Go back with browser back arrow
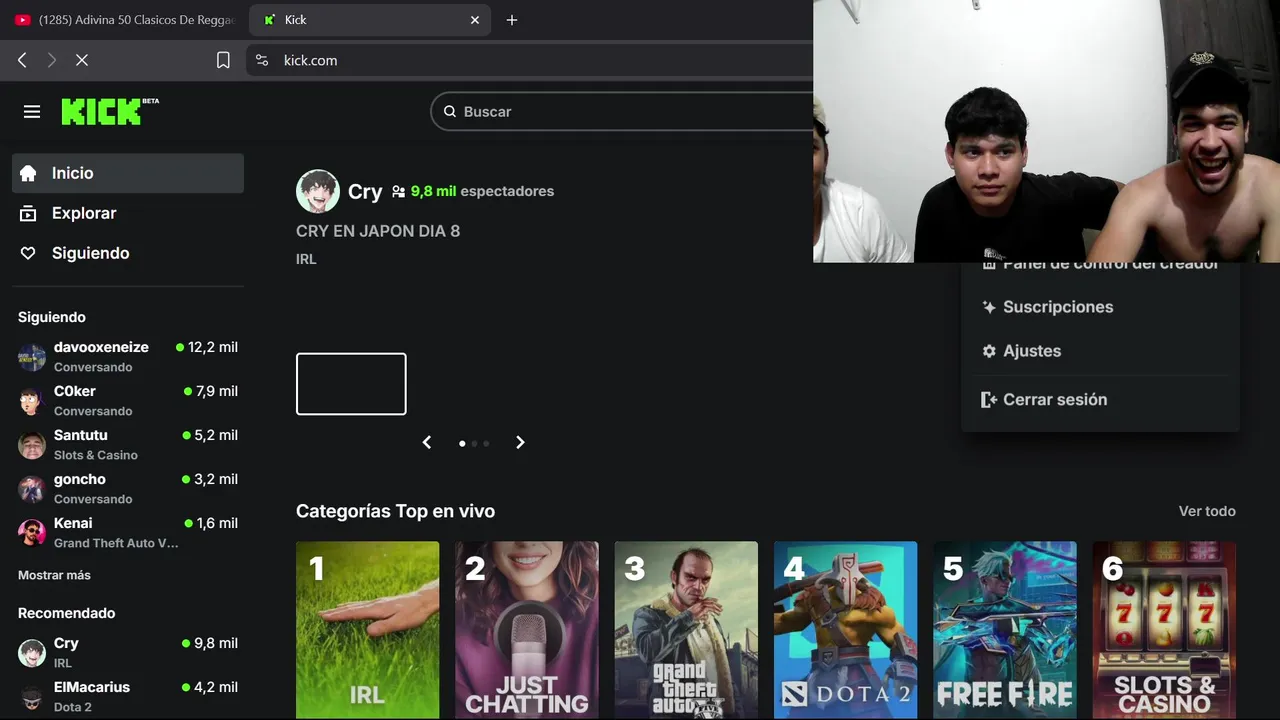 tap(22, 60)
